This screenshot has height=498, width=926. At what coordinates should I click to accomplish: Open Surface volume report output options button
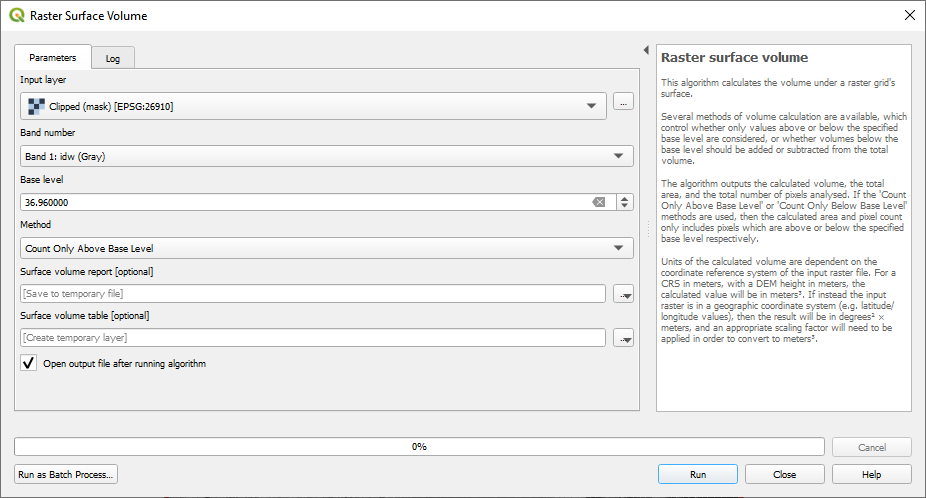point(623,294)
